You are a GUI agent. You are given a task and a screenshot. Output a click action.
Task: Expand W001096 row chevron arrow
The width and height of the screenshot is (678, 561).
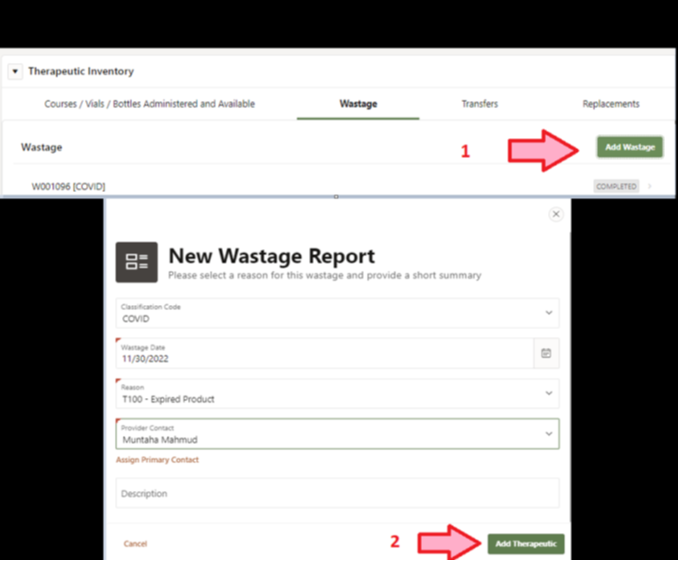coord(649,186)
